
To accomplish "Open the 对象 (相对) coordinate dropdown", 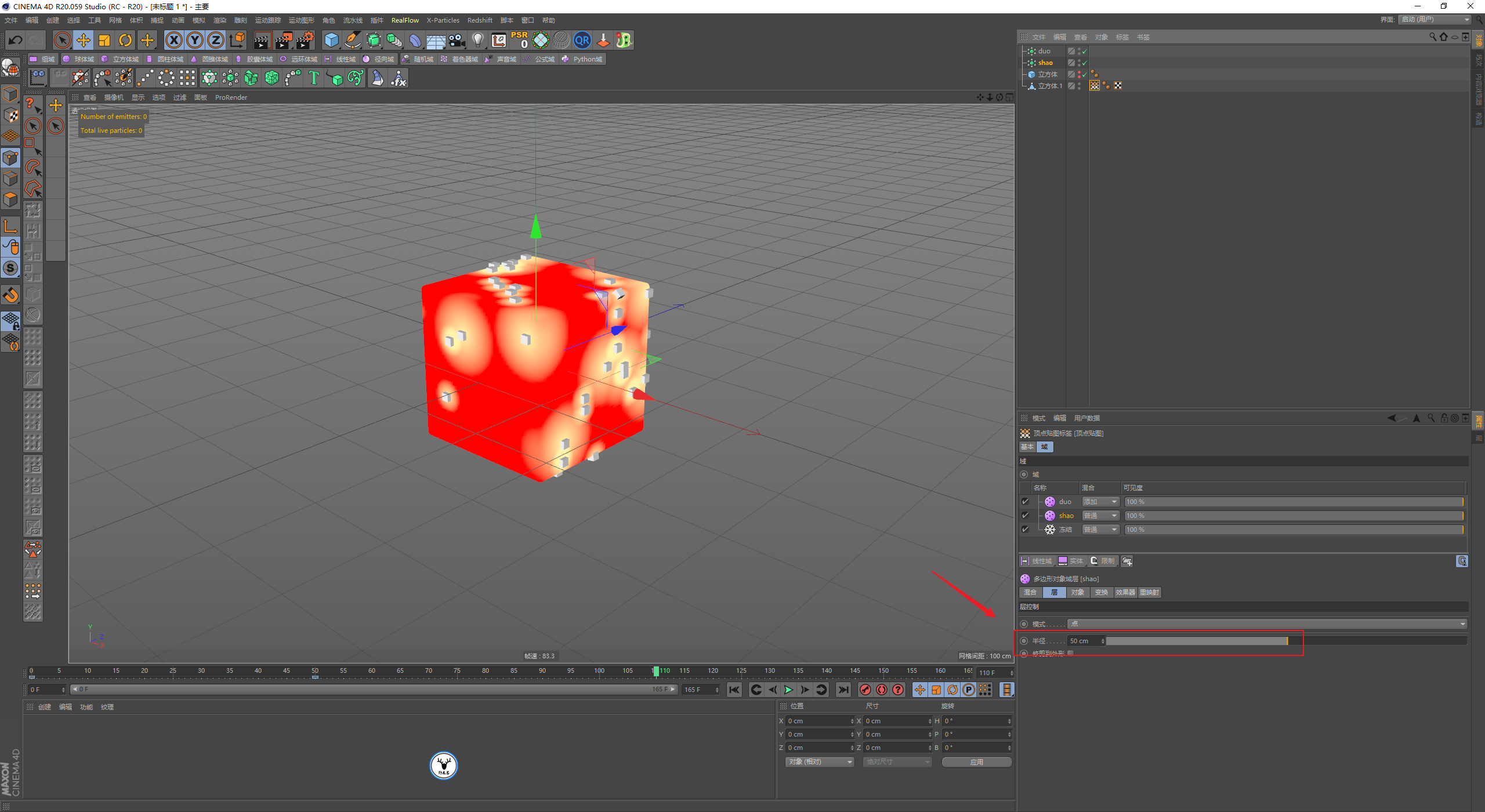I will tap(820, 762).
